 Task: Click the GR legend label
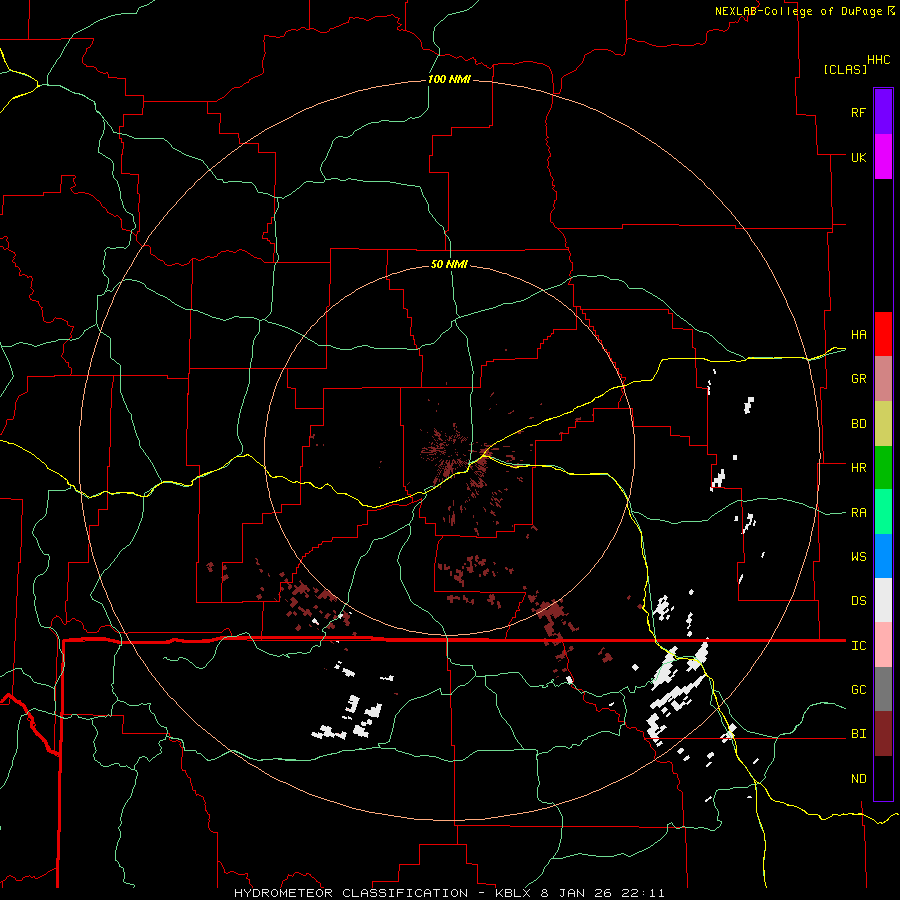click(x=858, y=378)
